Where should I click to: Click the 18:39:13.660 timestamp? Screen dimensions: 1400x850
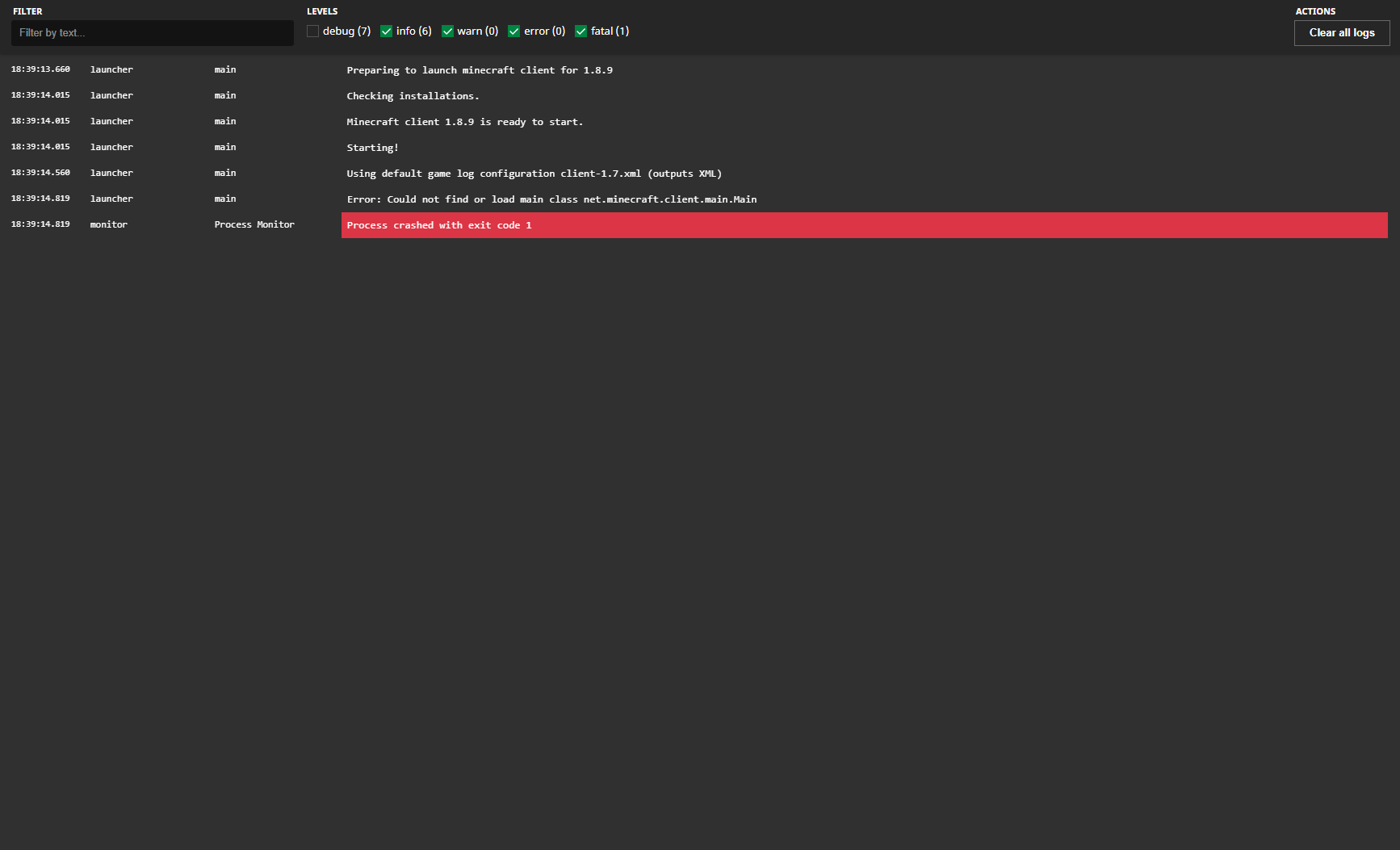click(x=40, y=69)
